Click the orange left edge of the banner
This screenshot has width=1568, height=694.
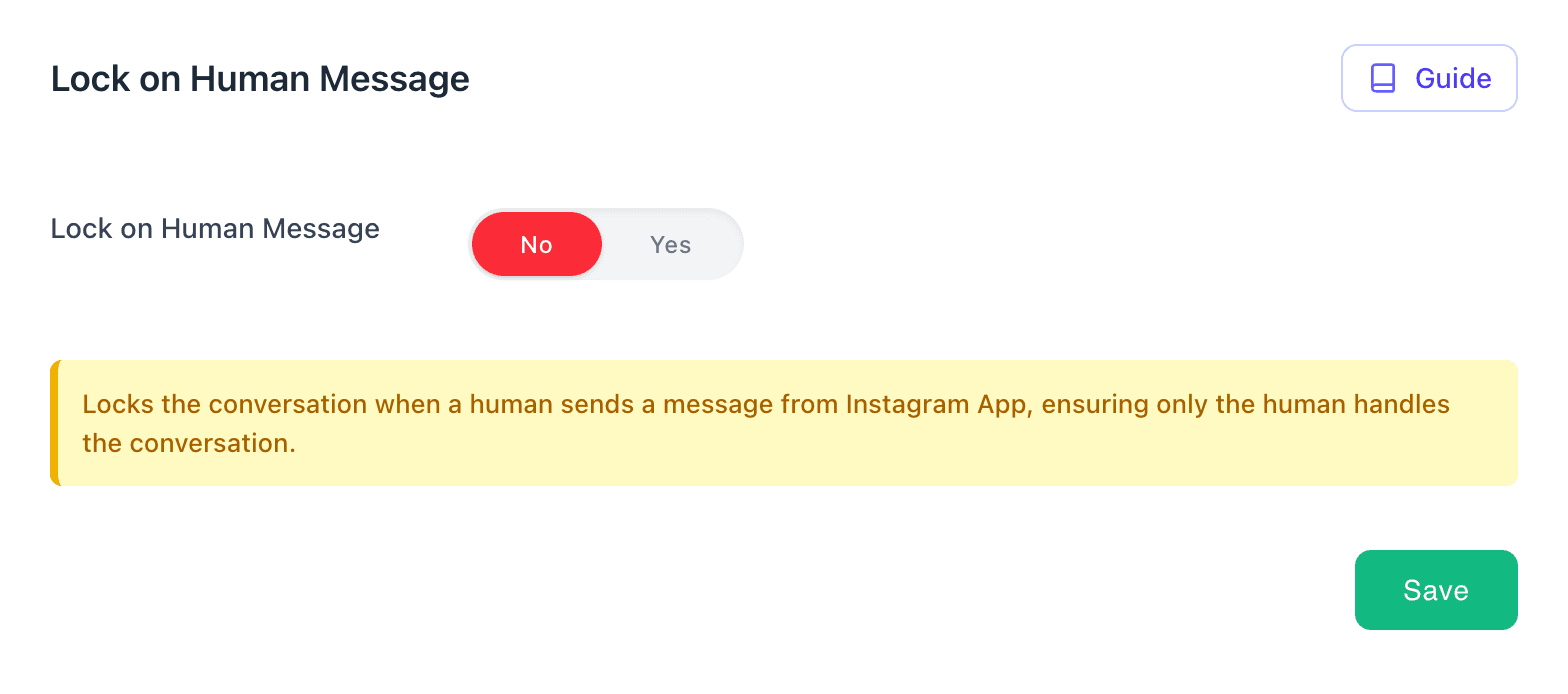pos(54,423)
